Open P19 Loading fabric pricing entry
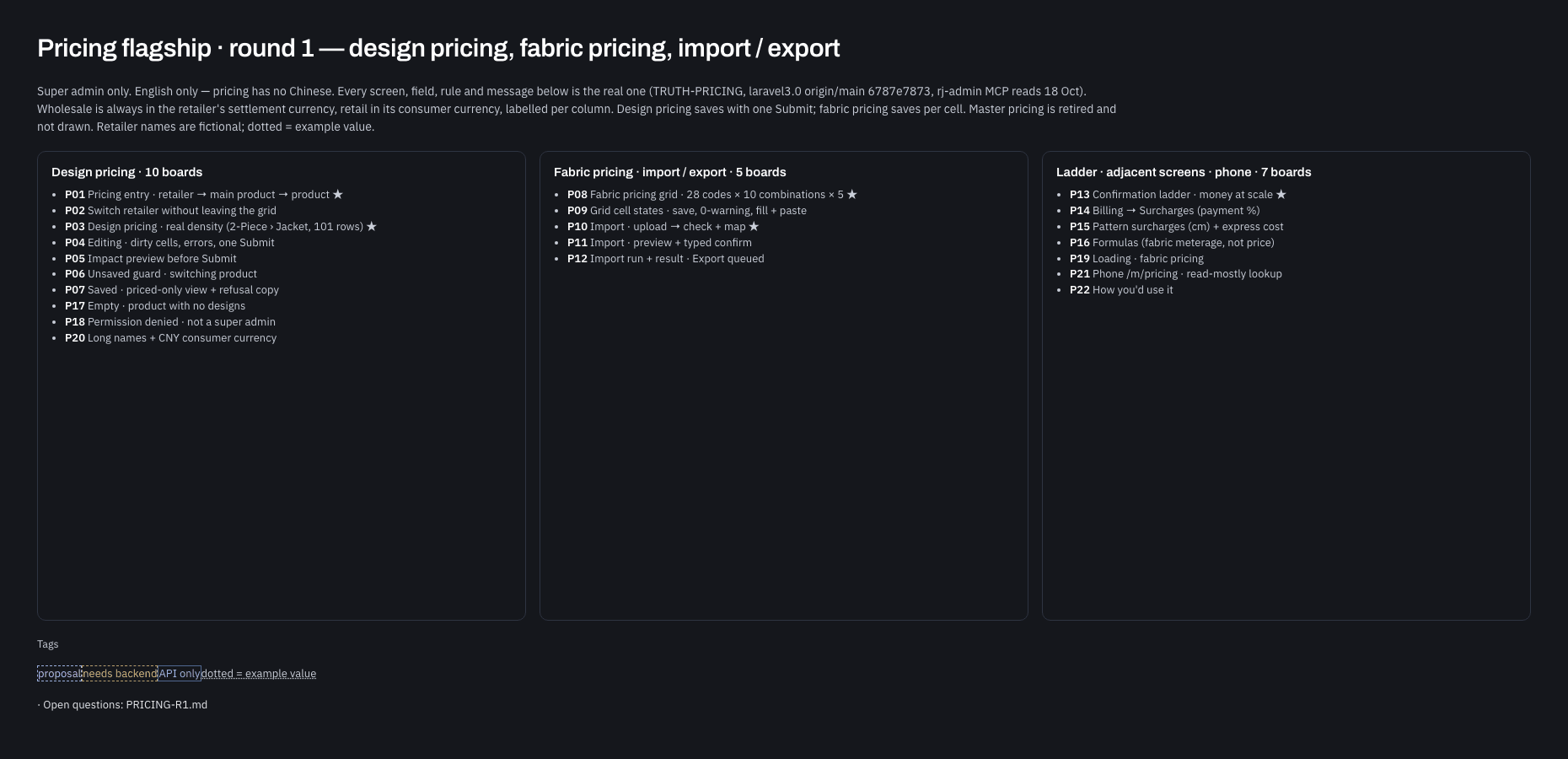 [x=1136, y=259]
